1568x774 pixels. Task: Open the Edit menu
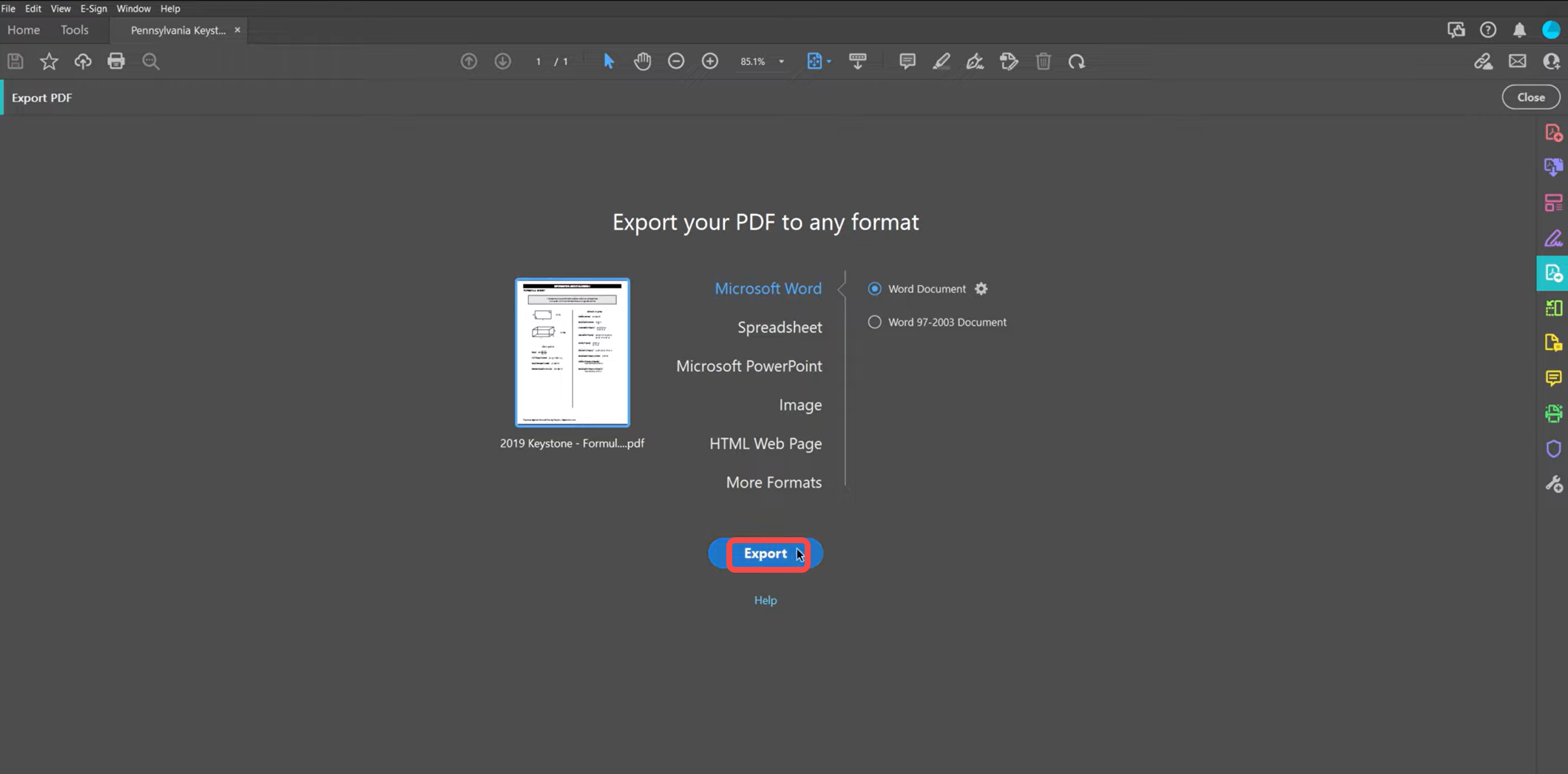[x=33, y=8]
